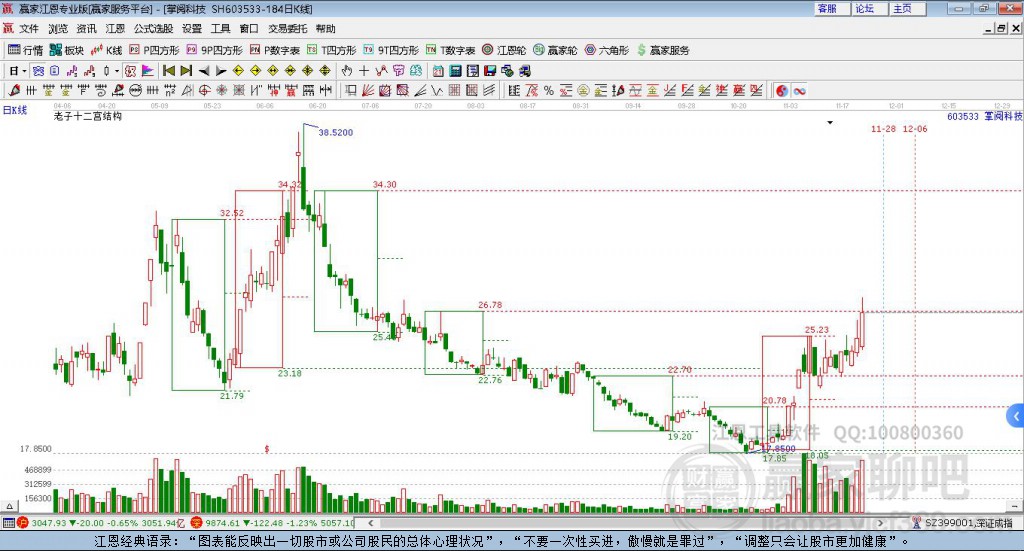The width and height of the screenshot is (1024, 551).
Task: Click the yin-yang taiji tool icon
Action: pos(782,91)
